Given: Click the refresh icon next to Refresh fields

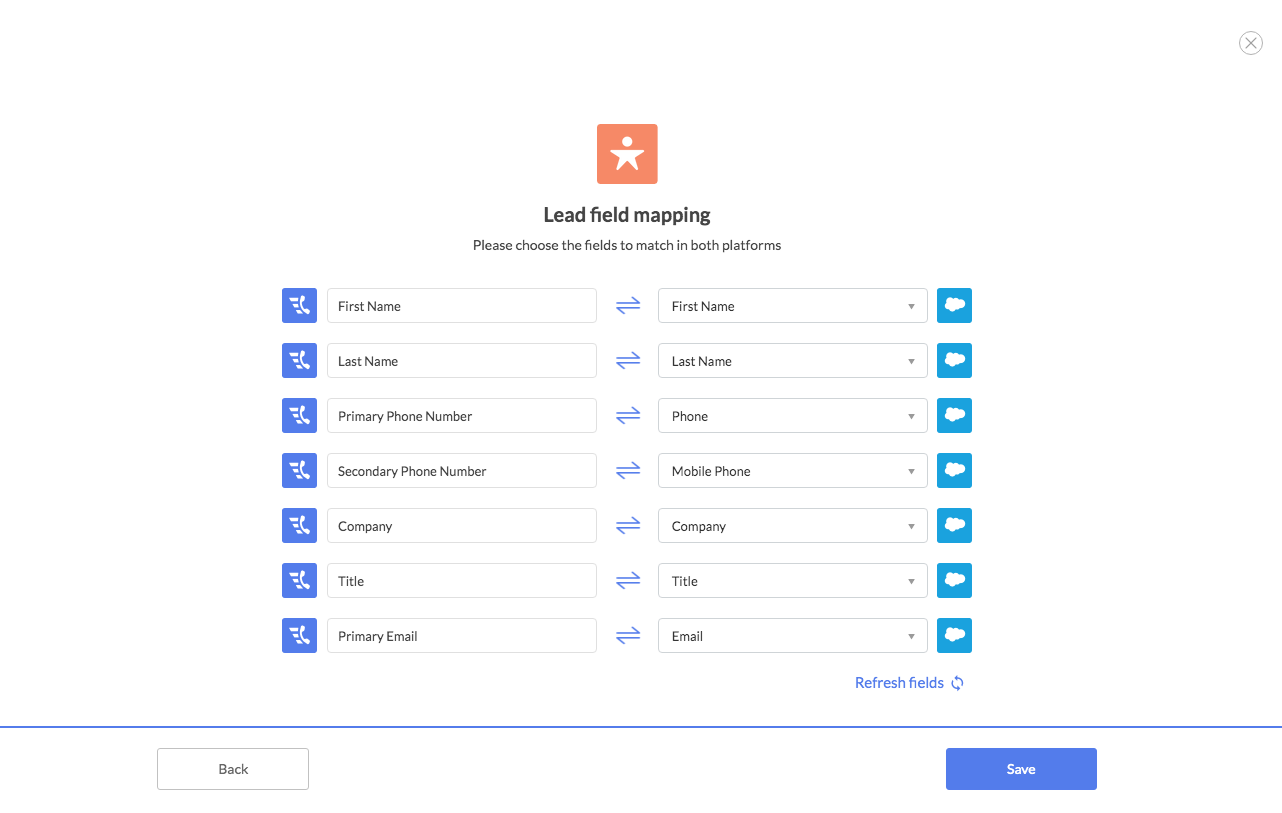Looking at the screenshot, I should coord(957,683).
